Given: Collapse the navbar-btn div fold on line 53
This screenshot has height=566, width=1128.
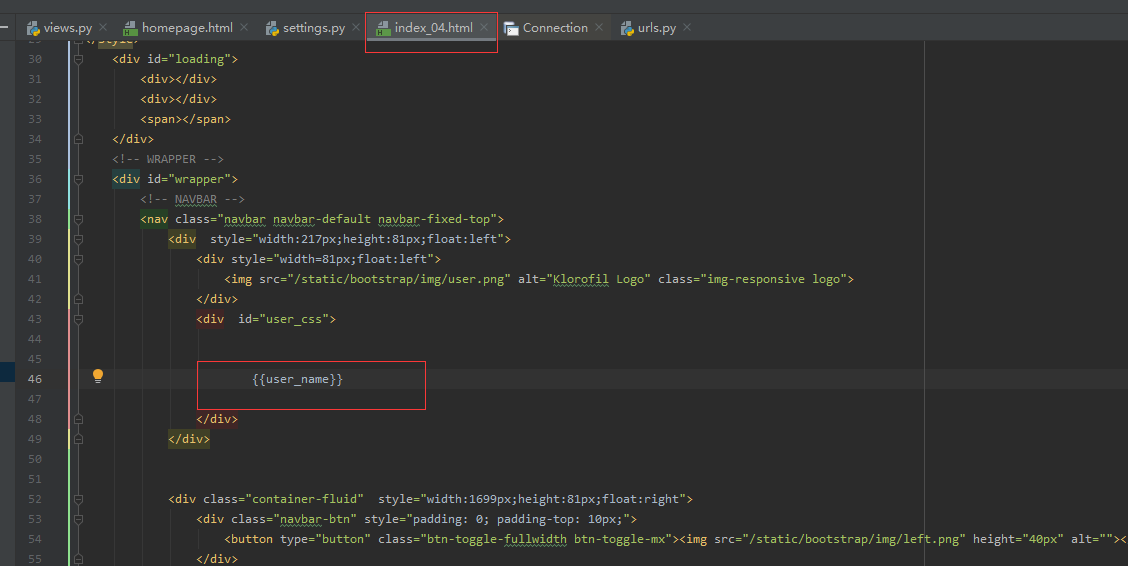Looking at the screenshot, I should pos(78,519).
